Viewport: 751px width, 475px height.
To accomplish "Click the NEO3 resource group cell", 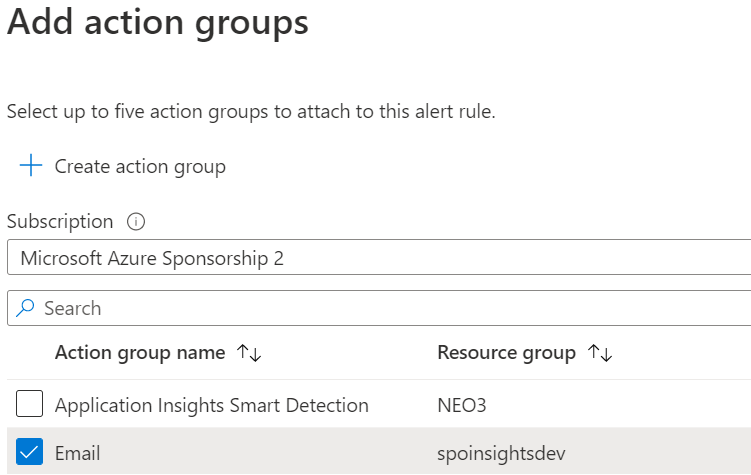I will click(x=462, y=406).
